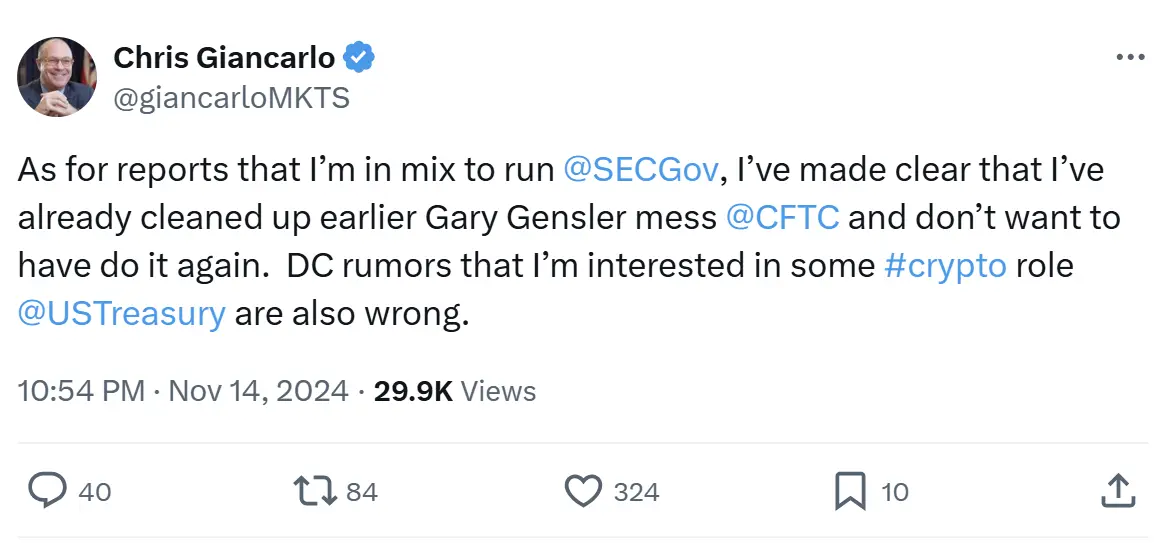Screen dimensions: 1160x543
Task: Click the reply count 40
Action: (x=95, y=492)
